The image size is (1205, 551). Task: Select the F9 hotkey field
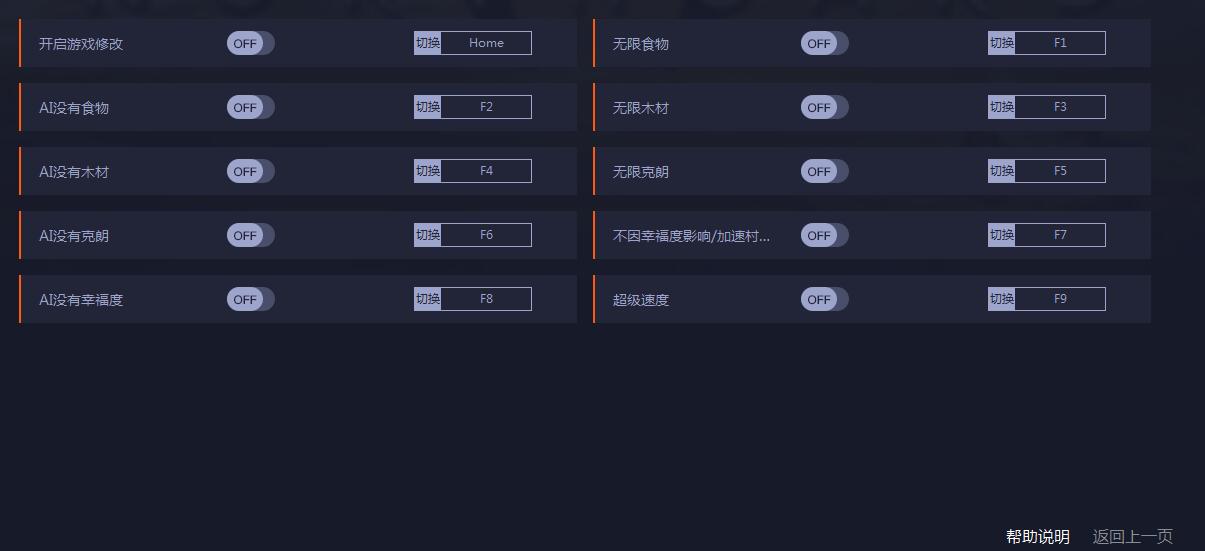(x=1060, y=299)
